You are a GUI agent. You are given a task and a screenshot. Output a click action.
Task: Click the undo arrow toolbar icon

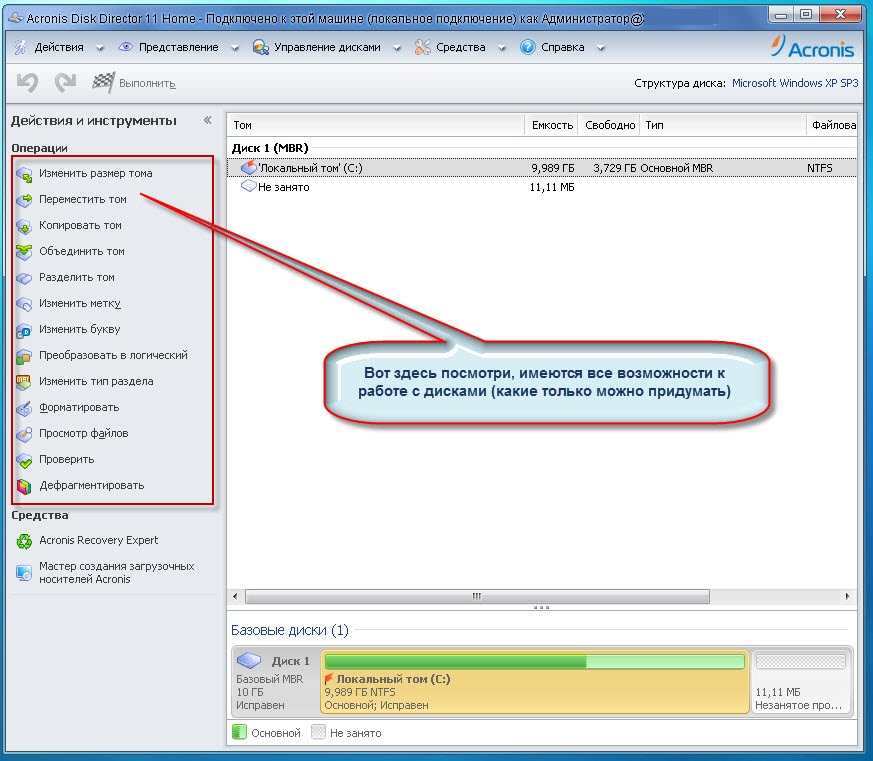(x=27, y=83)
